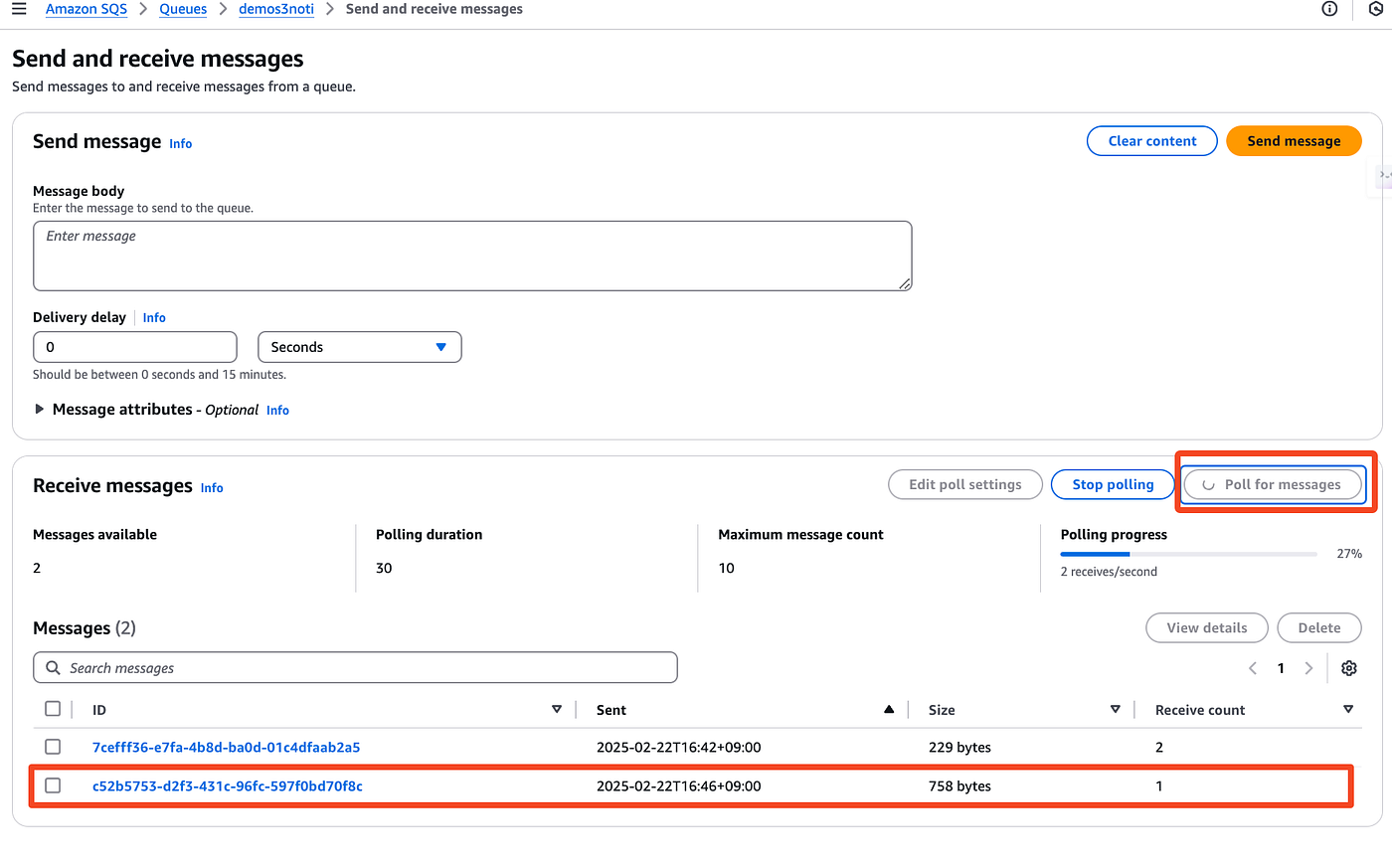The height and width of the screenshot is (868, 1392).
Task: Expand Message attributes optional section
Action: point(40,410)
